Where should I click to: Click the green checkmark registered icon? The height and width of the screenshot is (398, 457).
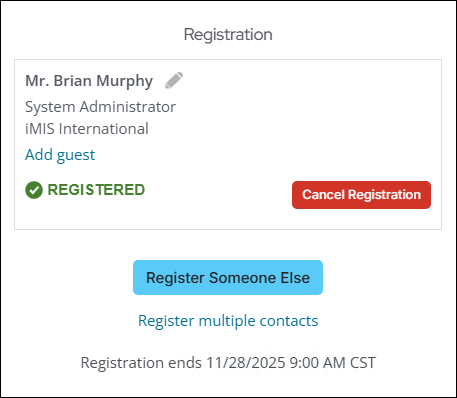click(x=34, y=190)
